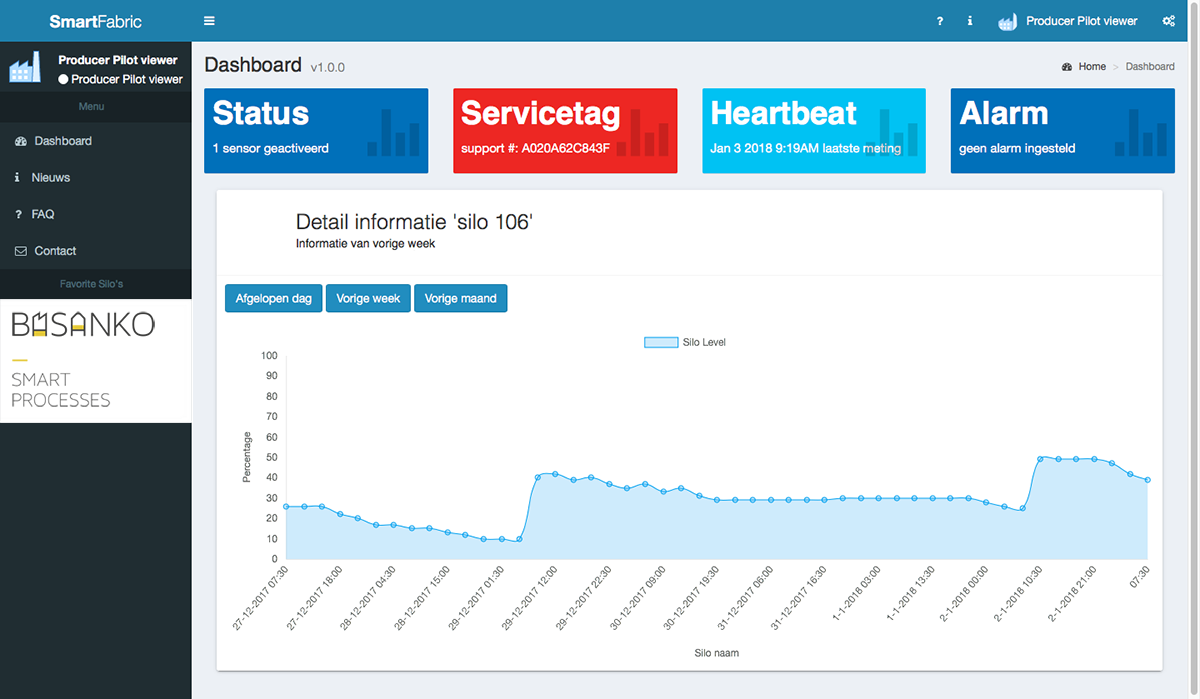Open help via the question mark icon

click(939, 20)
